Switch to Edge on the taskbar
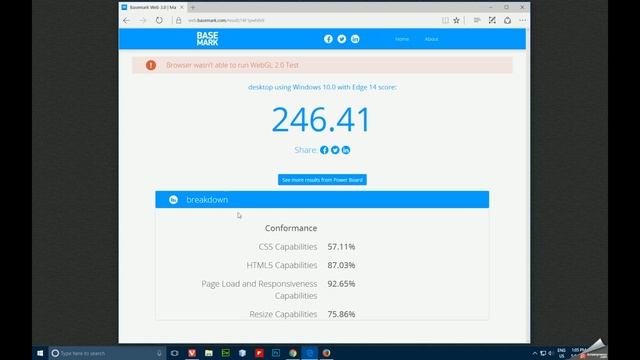This screenshot has height=360, width=640. point(309,353)
